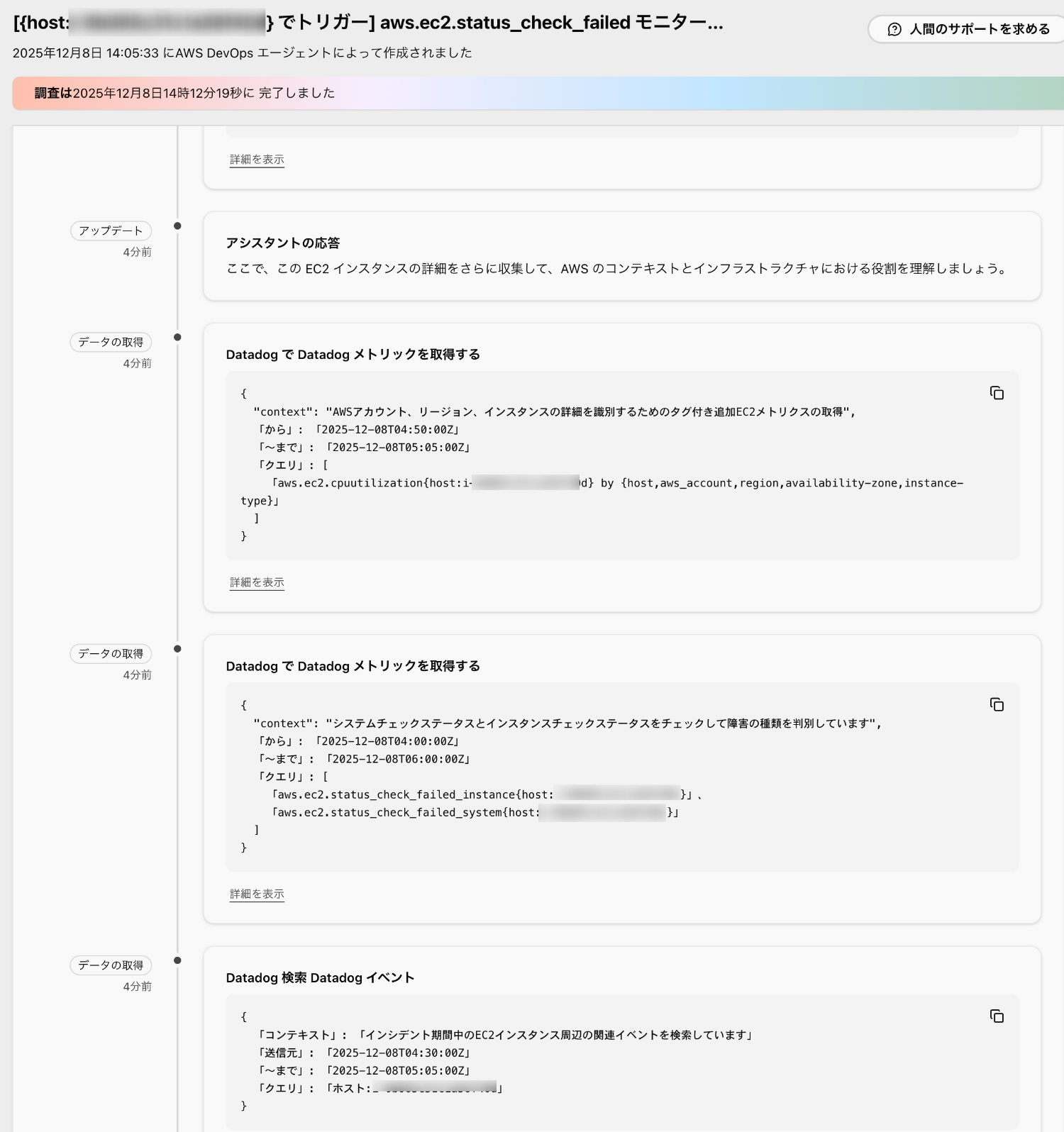
Task: Select the データの取得 badge beside the status-check card
Action: point(111,653)
